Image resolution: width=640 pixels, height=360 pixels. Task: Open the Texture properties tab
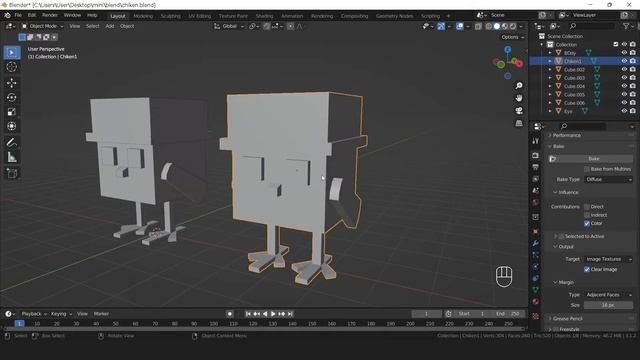pyautogui.click(x=536, y=316)
